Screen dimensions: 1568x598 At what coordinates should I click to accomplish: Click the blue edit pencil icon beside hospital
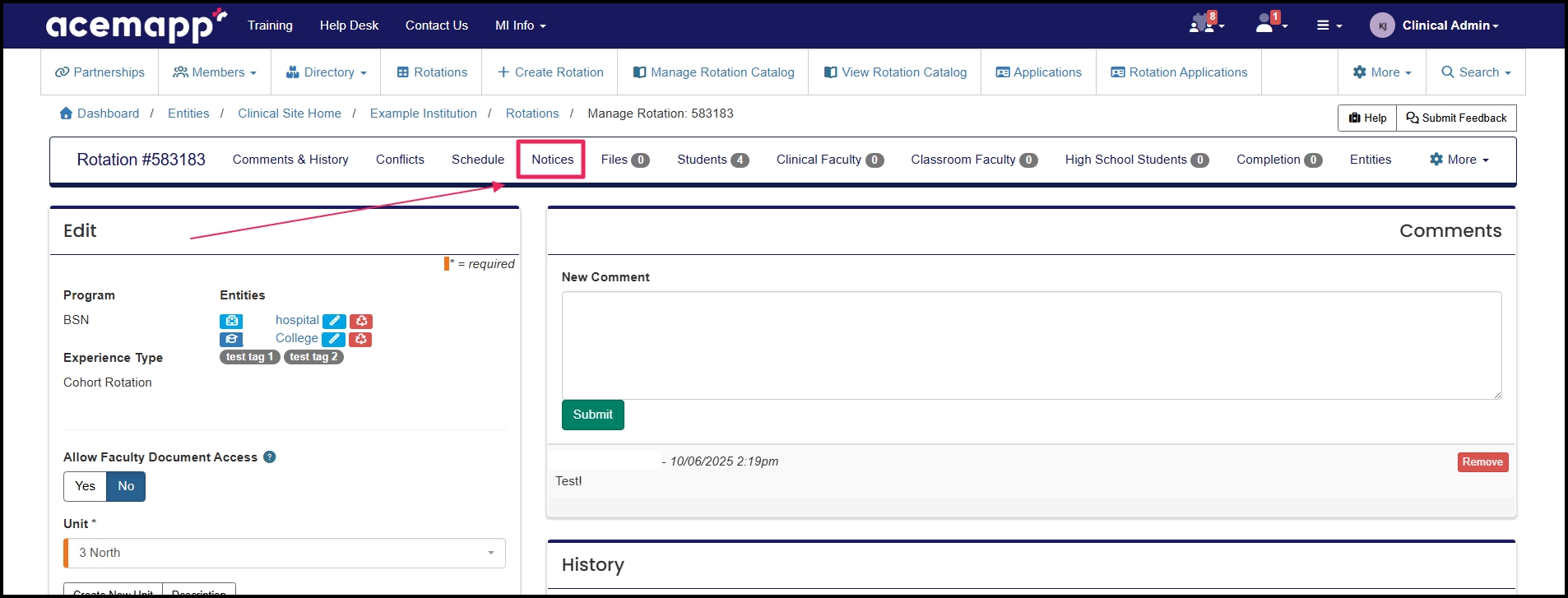pos(334,321)
